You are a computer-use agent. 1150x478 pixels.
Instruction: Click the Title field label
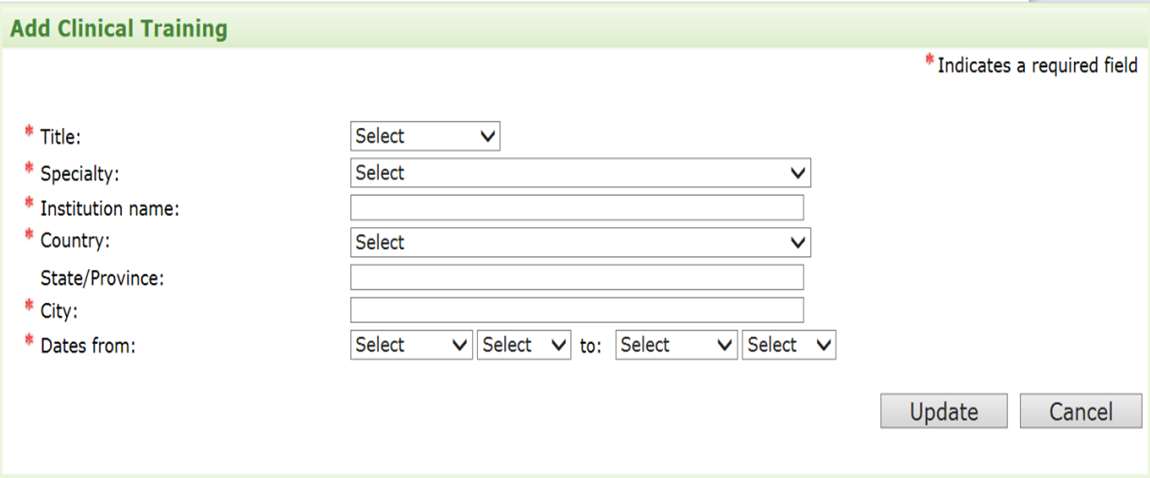coord(60,138)
